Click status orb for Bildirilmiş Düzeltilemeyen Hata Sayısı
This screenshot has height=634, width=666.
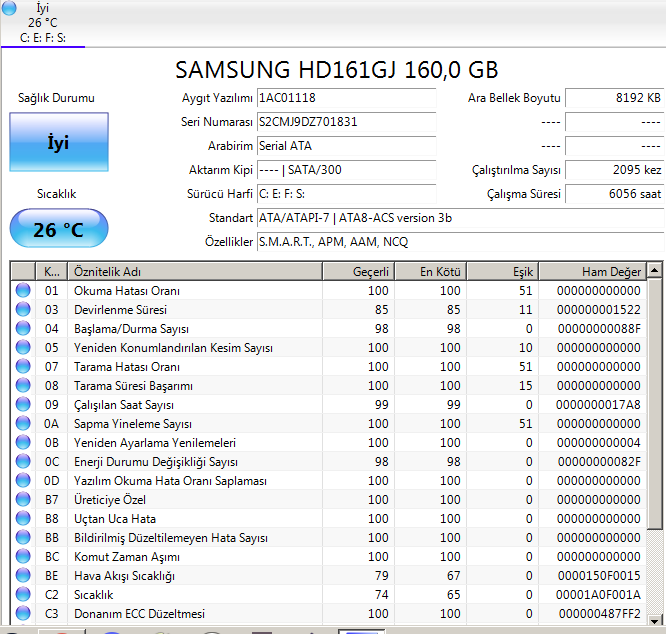[23, 538]
